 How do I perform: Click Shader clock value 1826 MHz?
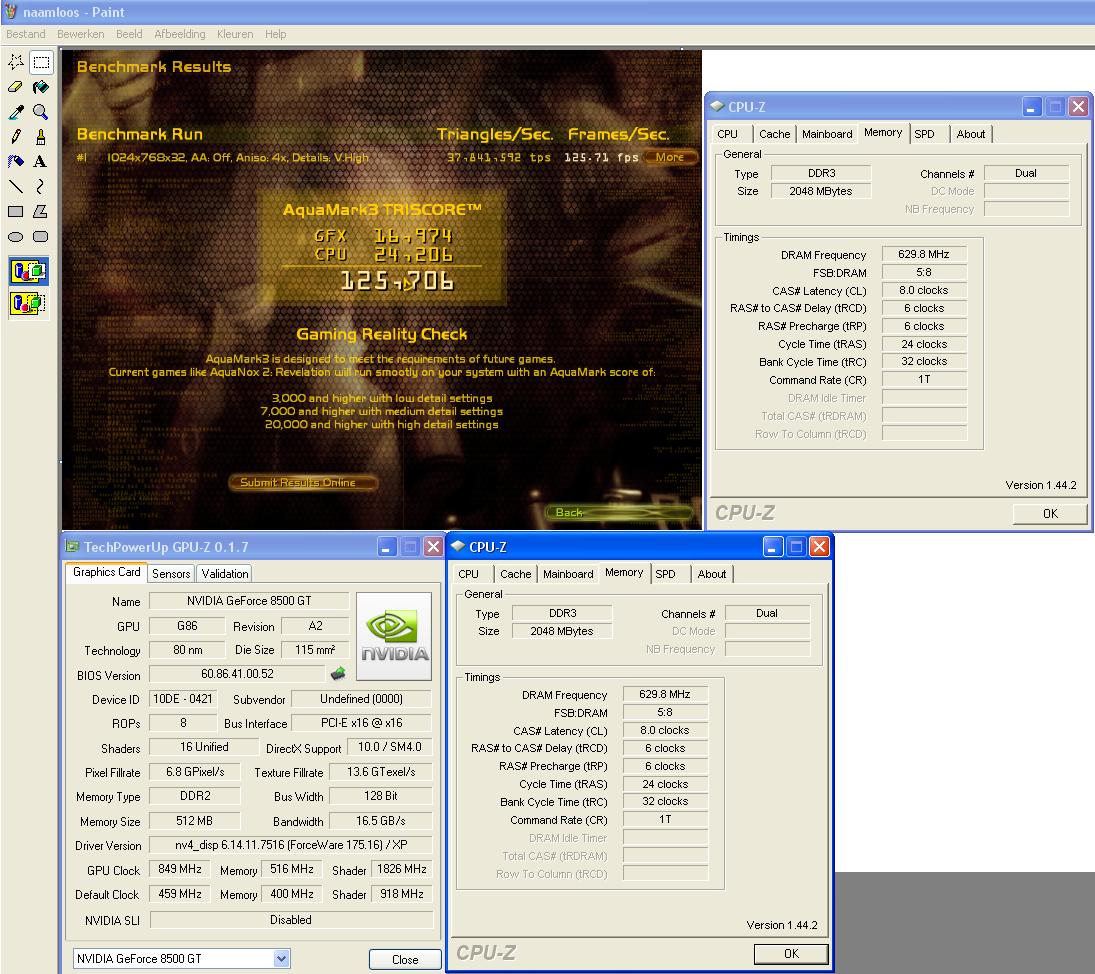click(402, 869)
